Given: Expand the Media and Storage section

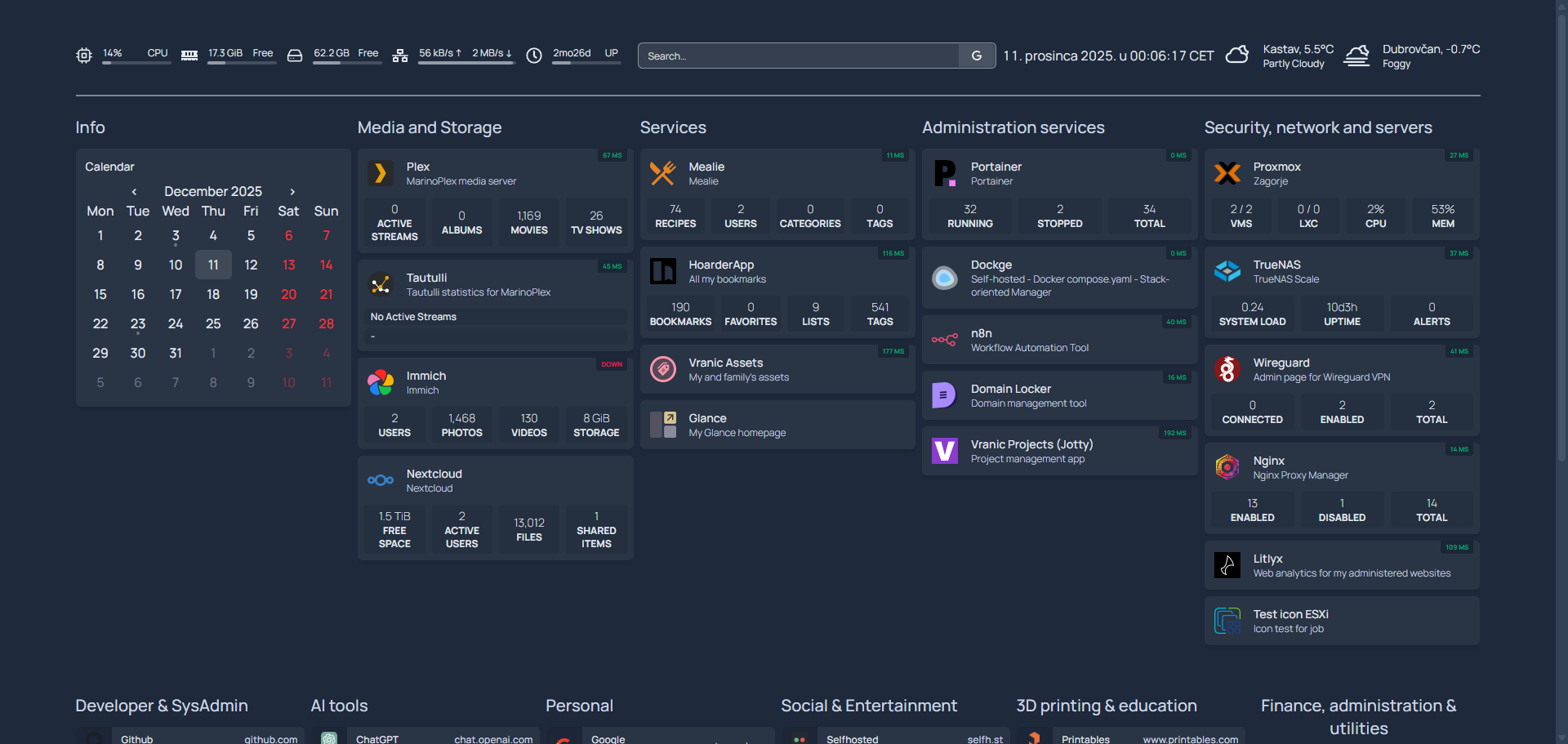Looking at the screenshot, I should pyautogui.click(x=430, y=127).
